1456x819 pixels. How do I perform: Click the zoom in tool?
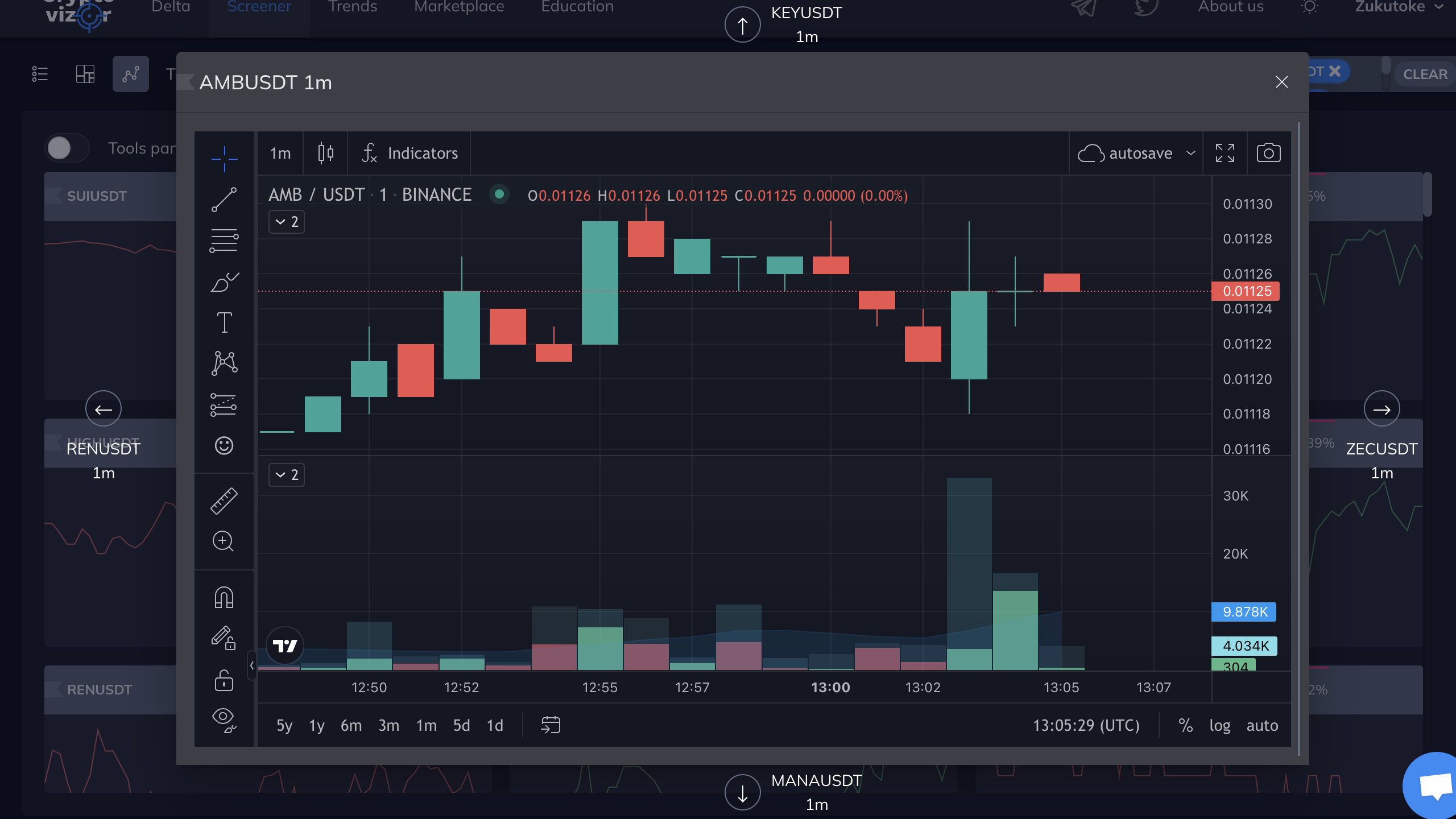223,541
